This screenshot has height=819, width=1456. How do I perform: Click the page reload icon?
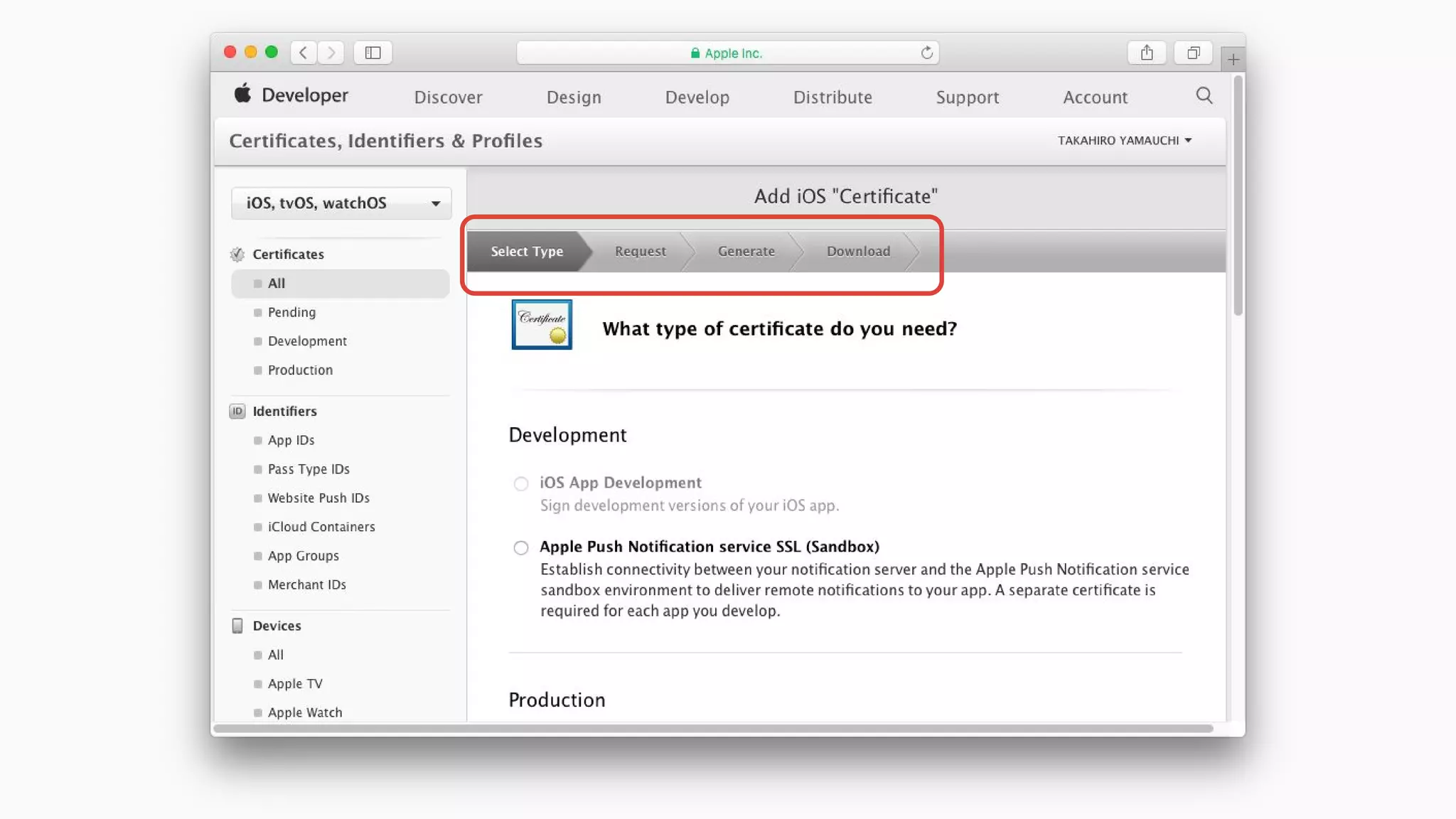(x=926, y=53)
